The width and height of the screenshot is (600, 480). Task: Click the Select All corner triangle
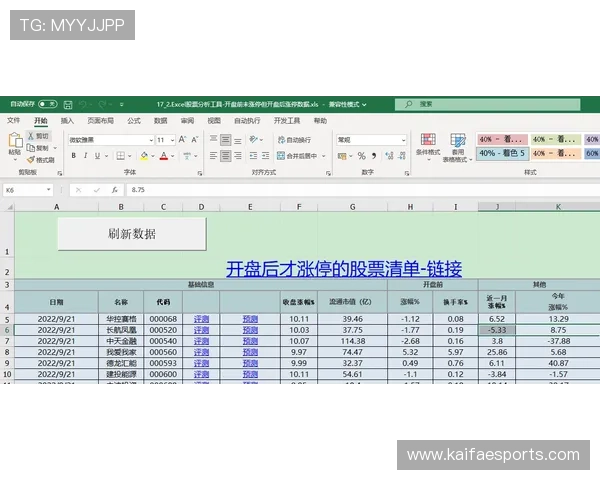coord(8,207)
